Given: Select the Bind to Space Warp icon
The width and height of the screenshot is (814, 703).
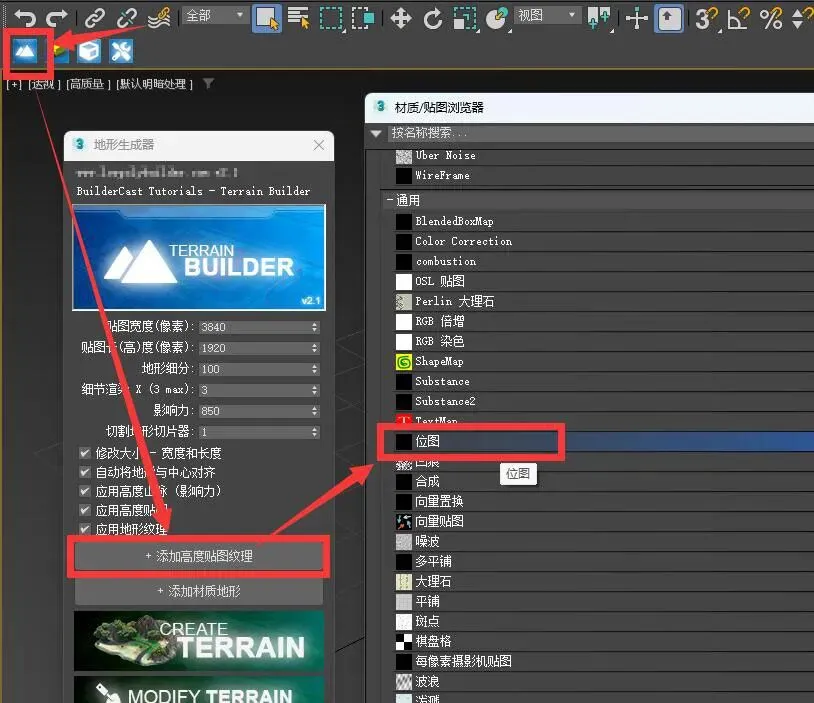Looking at the screenshot, I should click(x=159, y=18).
